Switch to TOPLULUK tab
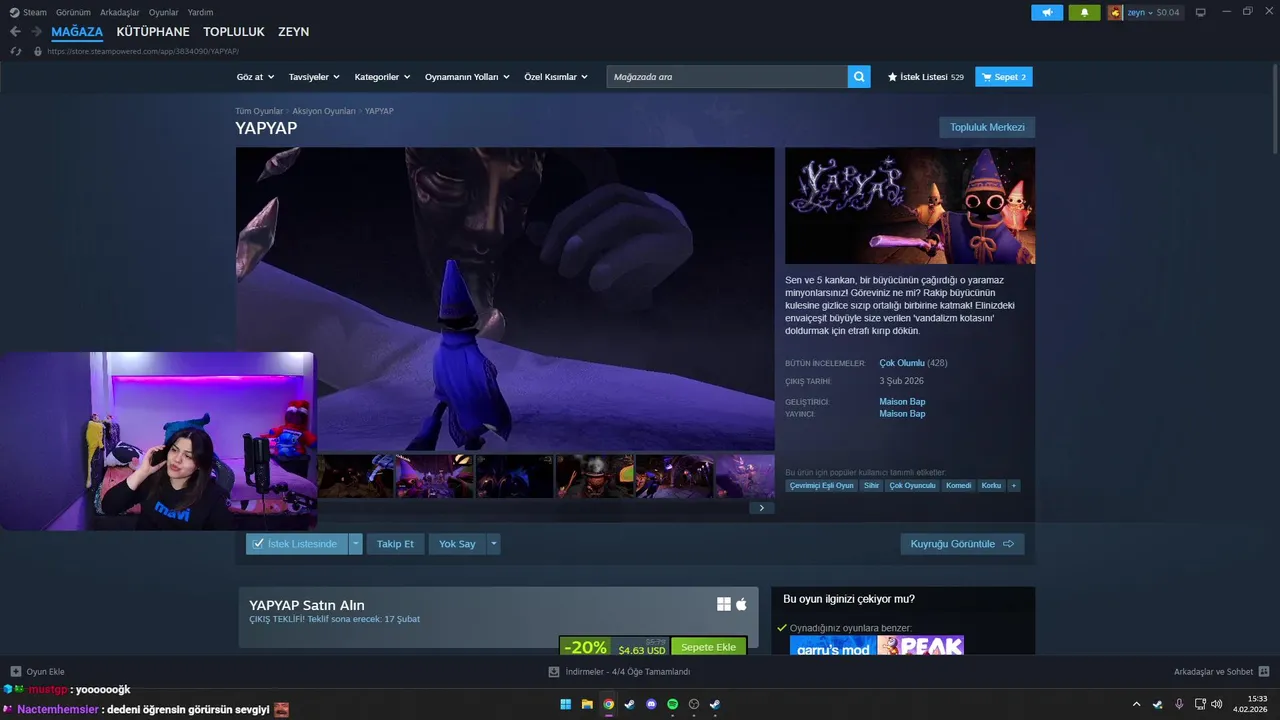The height and width of the screenshot is (720, 1280). coord(234,32)
